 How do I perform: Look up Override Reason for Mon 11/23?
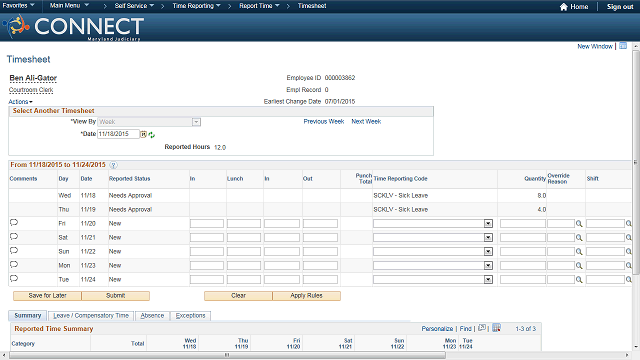coord(579,266)
